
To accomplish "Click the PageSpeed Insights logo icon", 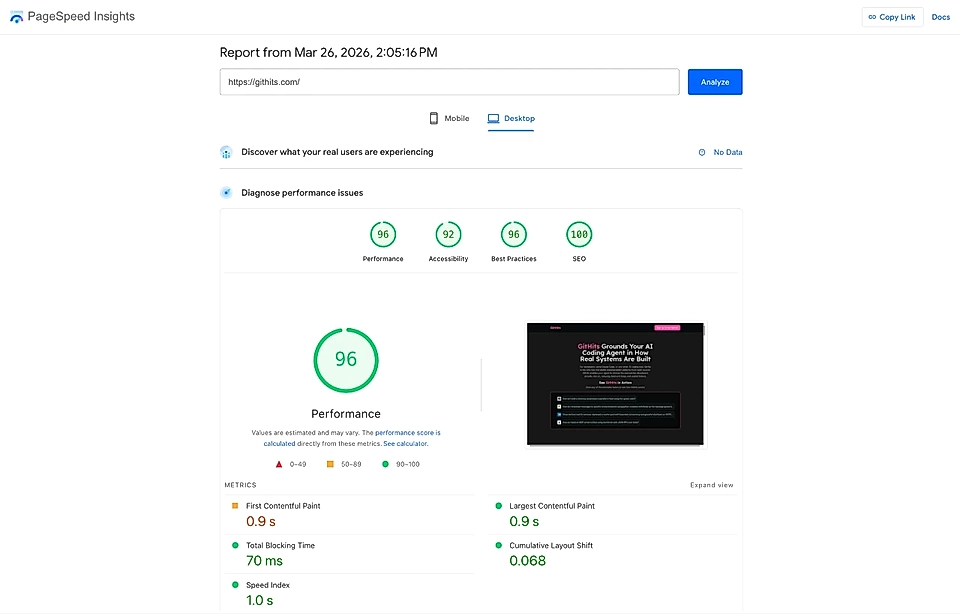I will pos(16,16).
